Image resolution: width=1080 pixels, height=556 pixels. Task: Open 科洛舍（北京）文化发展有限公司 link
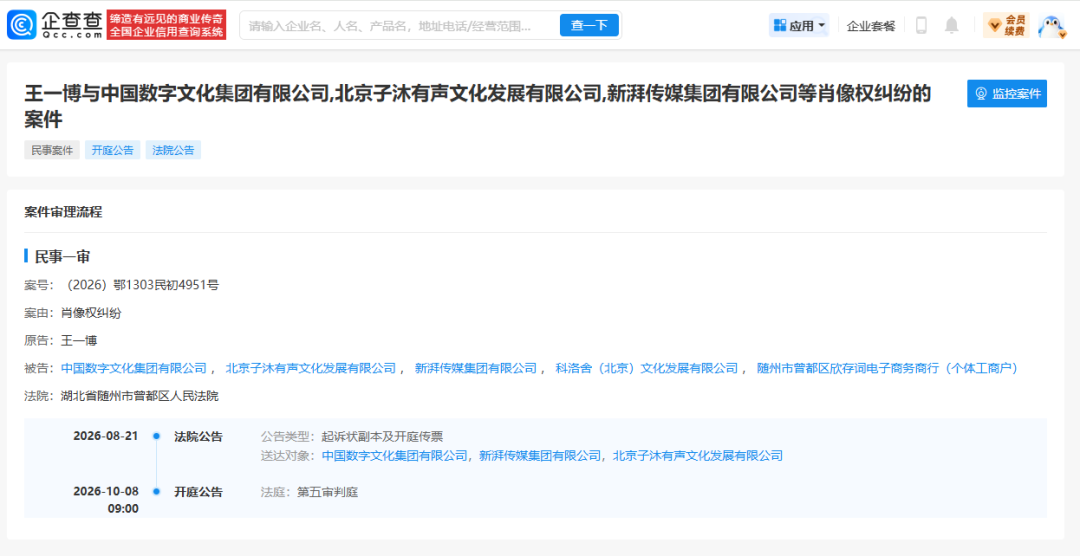pyautogui.click(x=646, y=368)
